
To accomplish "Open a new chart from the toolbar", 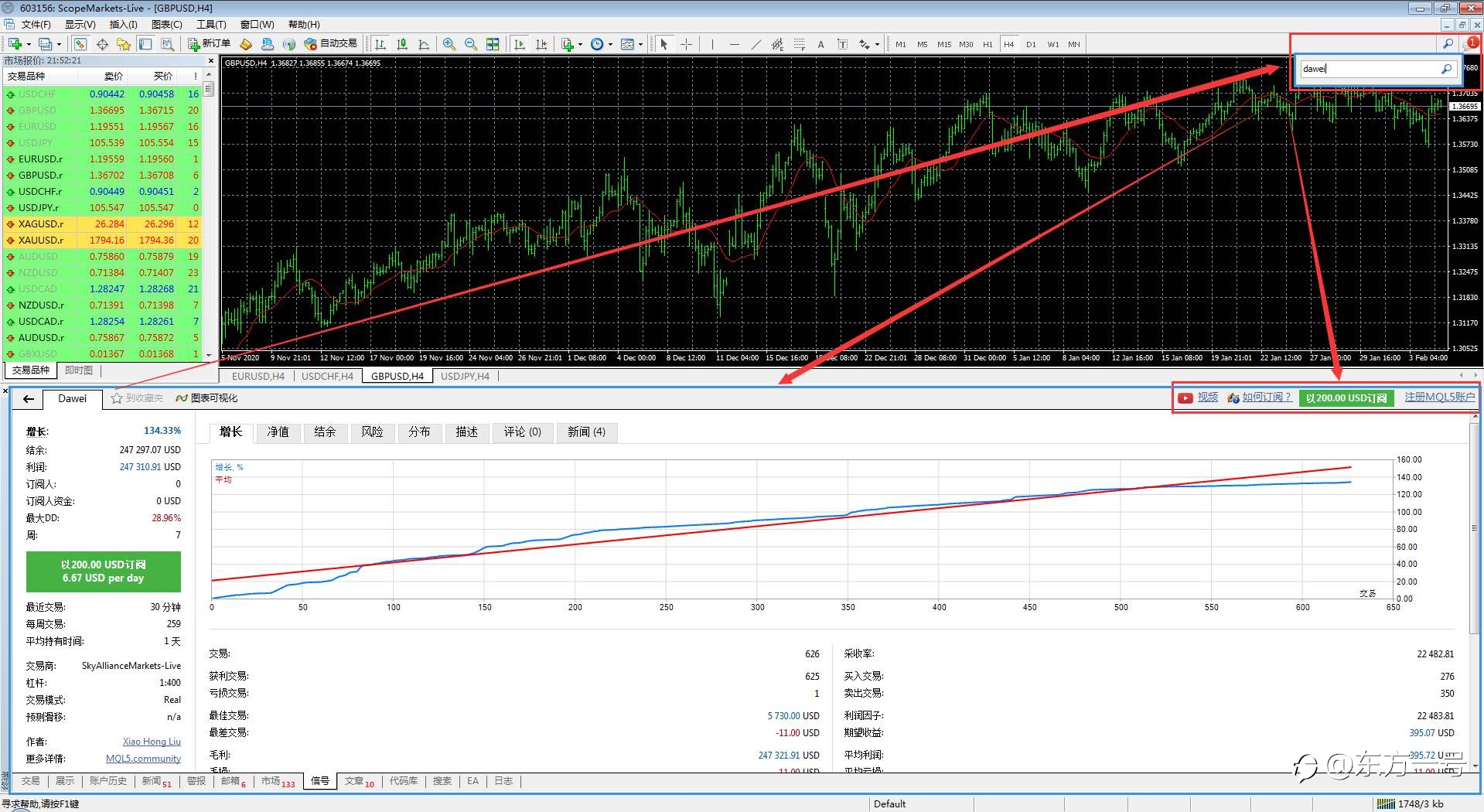I will pos(15,44).
